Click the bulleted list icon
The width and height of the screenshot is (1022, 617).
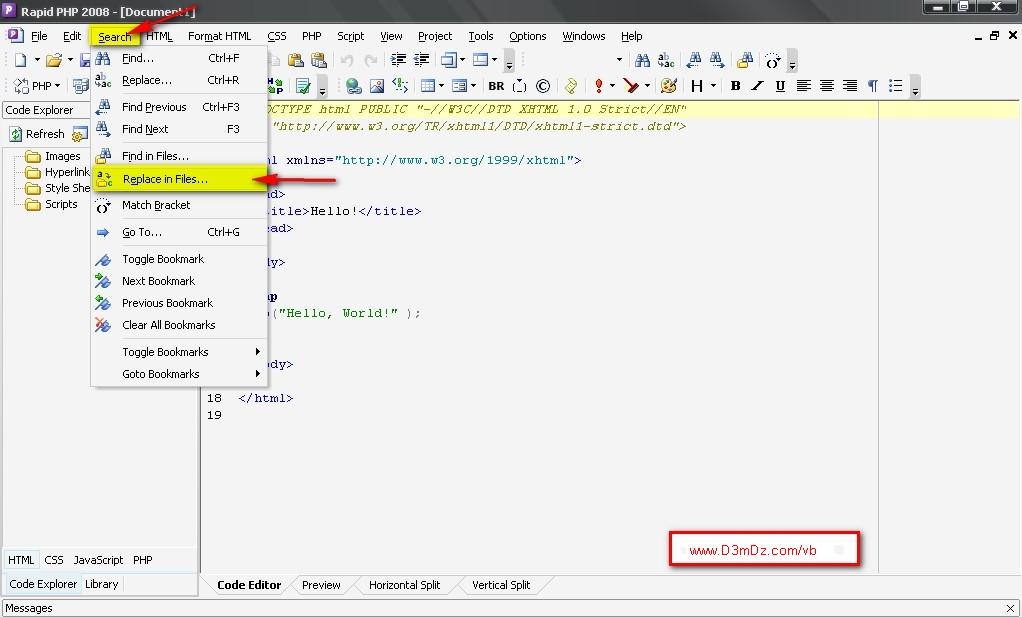[x=896, y=85]
